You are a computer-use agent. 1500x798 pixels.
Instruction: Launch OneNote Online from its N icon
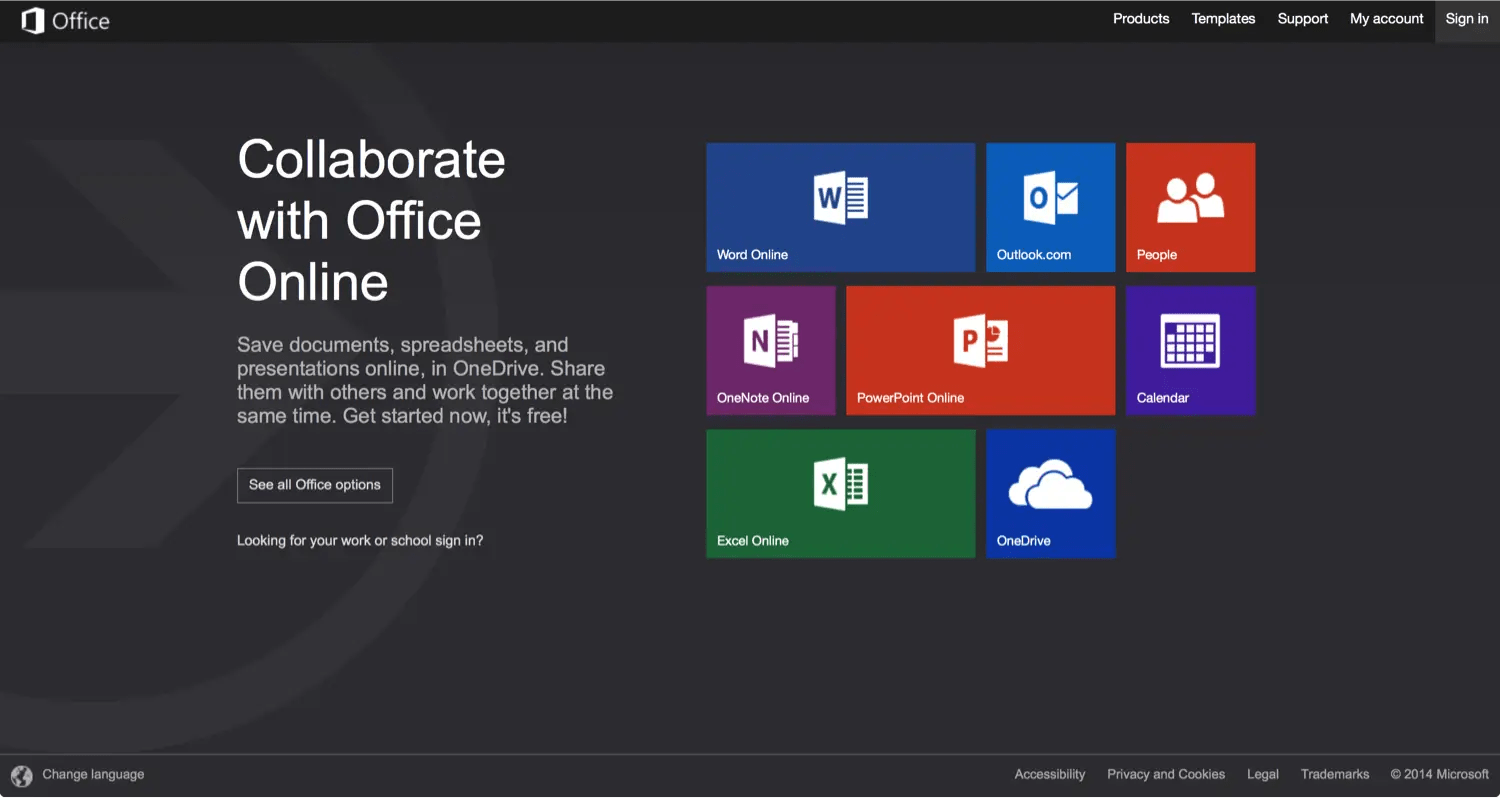[x=771, y=340]
